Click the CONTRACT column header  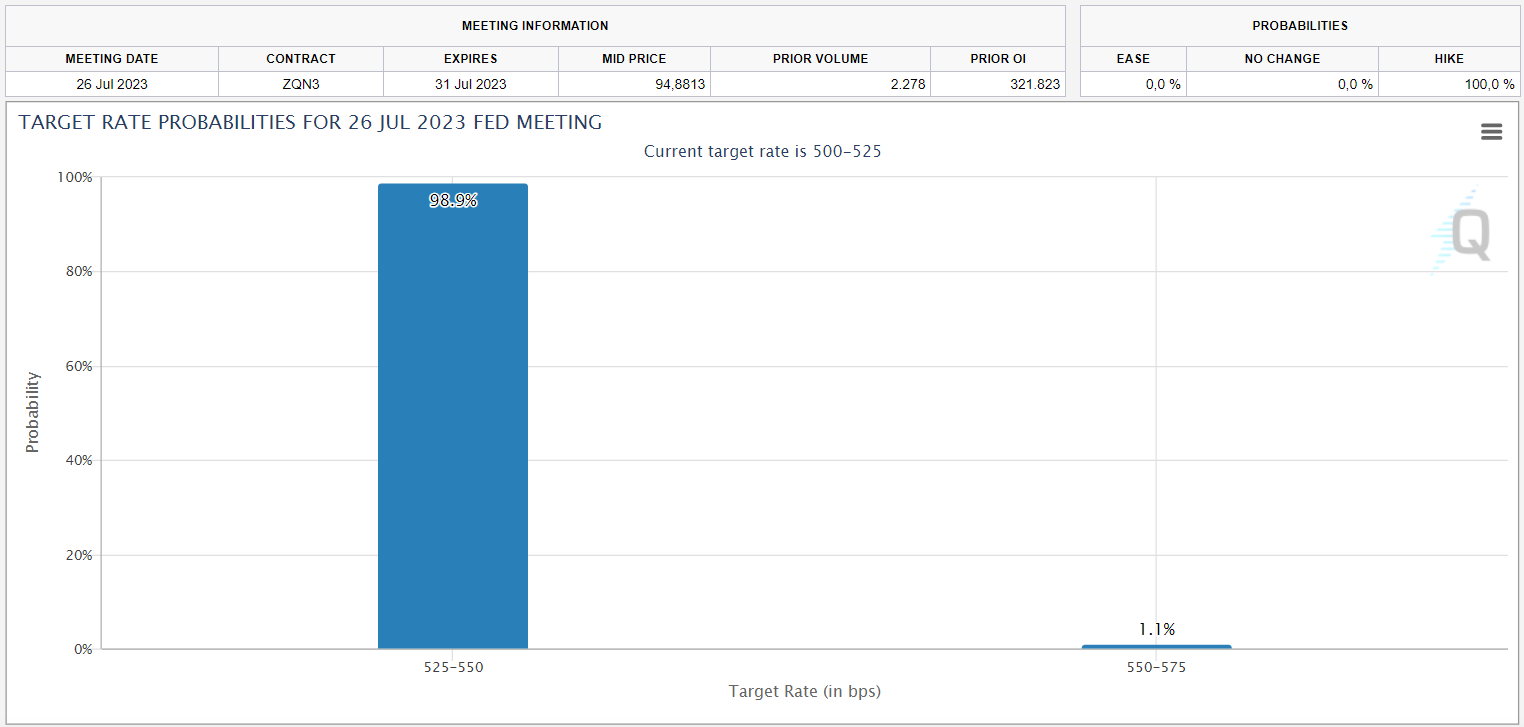pos(301,59)
